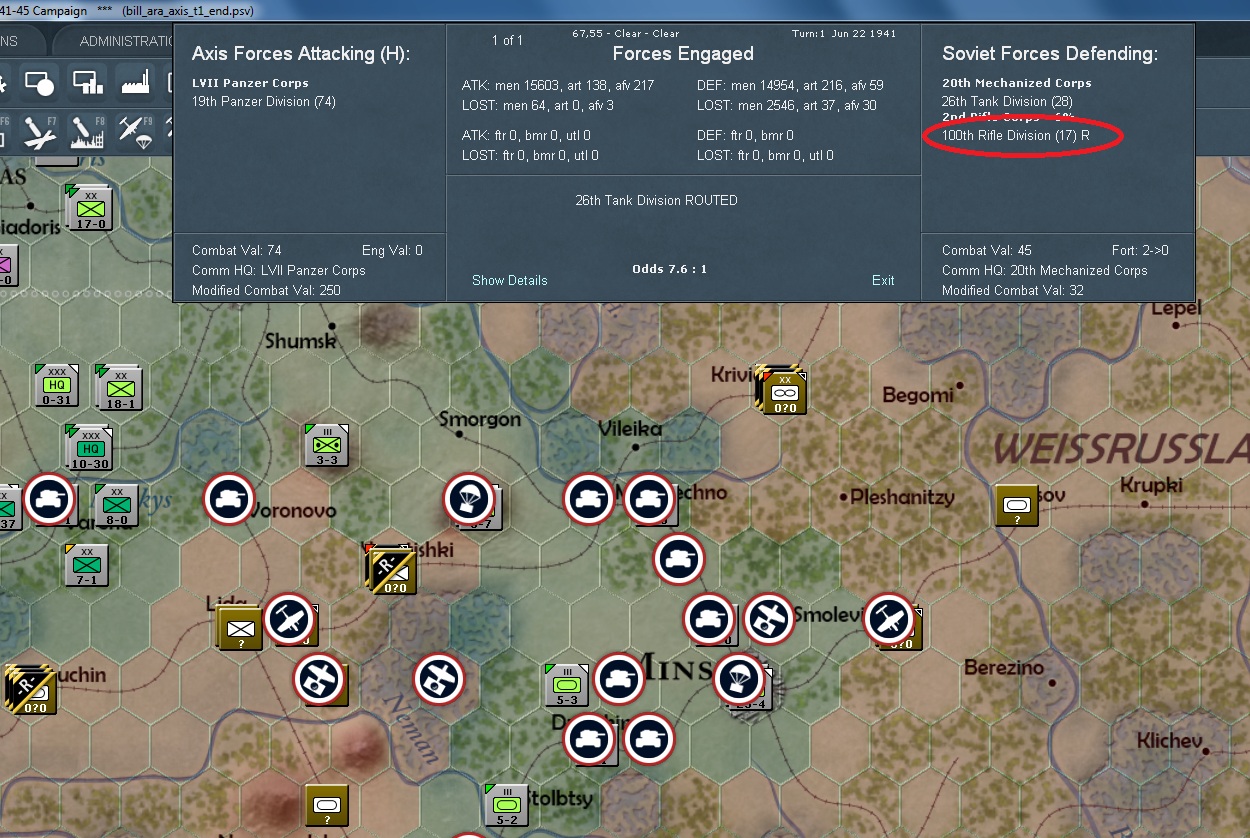Click 100th Rifle Division (17) R entry

click(1016, 135)
